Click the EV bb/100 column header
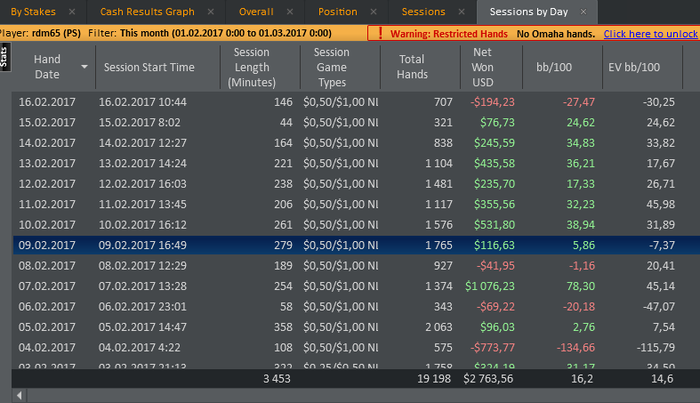 point(633,67)
